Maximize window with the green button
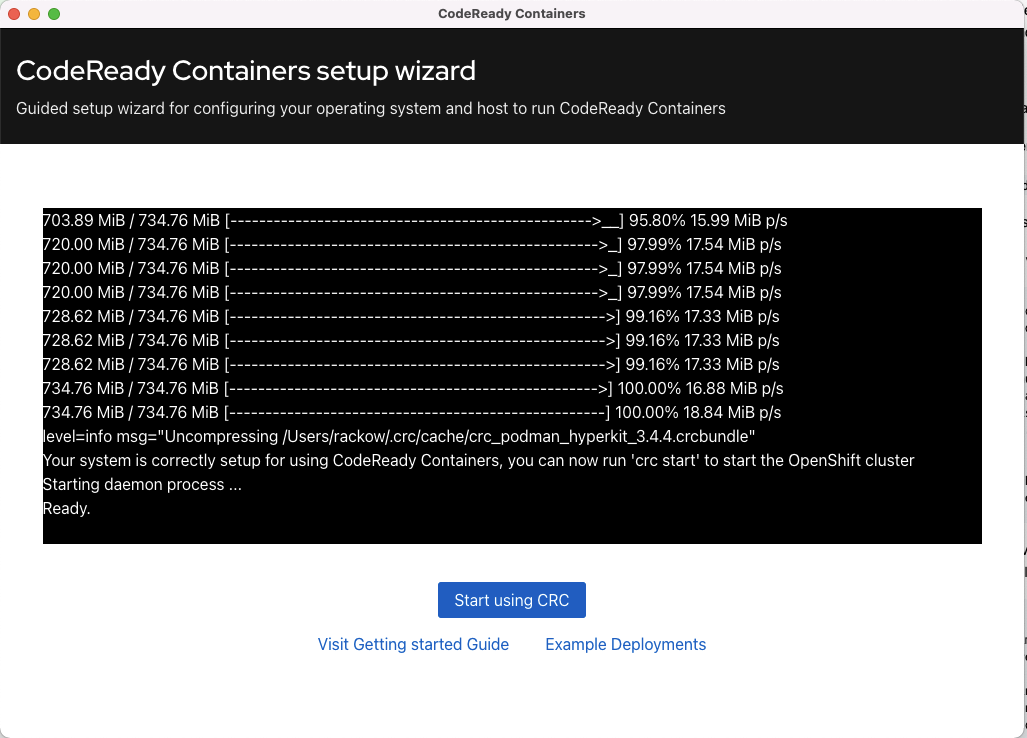Viewport: 1027px width, 738px height. pos(54,14)
